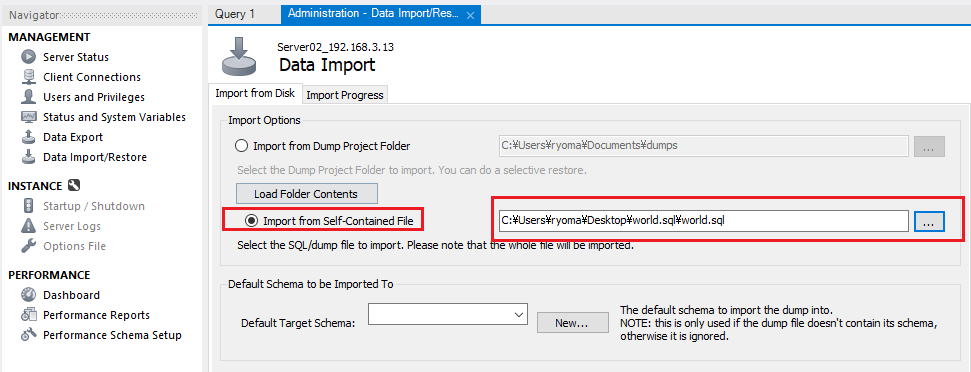
Task: Click the Users and Privileges person icon
Action: pyautogui.click(x=28, y=97)
